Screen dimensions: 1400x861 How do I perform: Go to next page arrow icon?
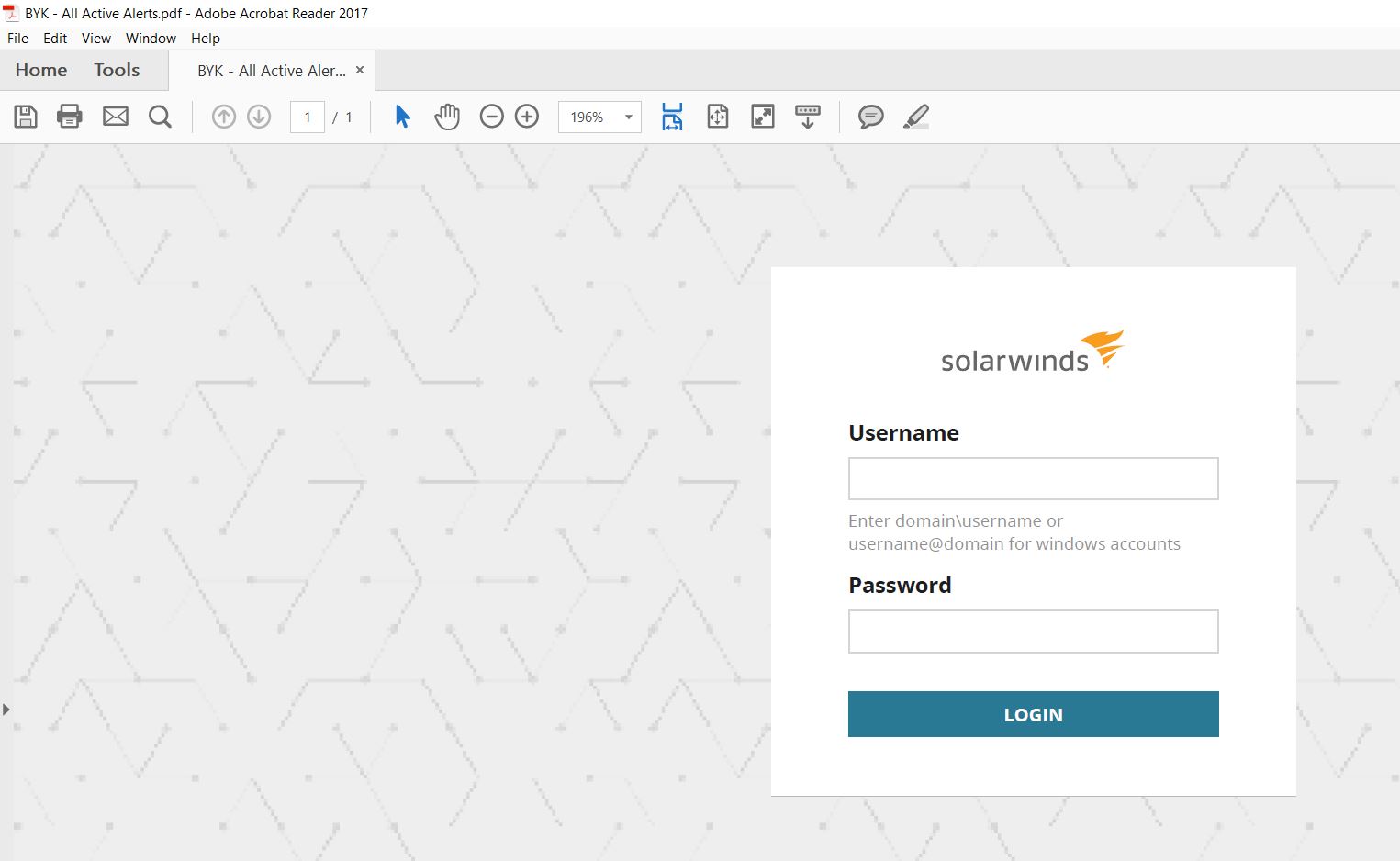259,117
